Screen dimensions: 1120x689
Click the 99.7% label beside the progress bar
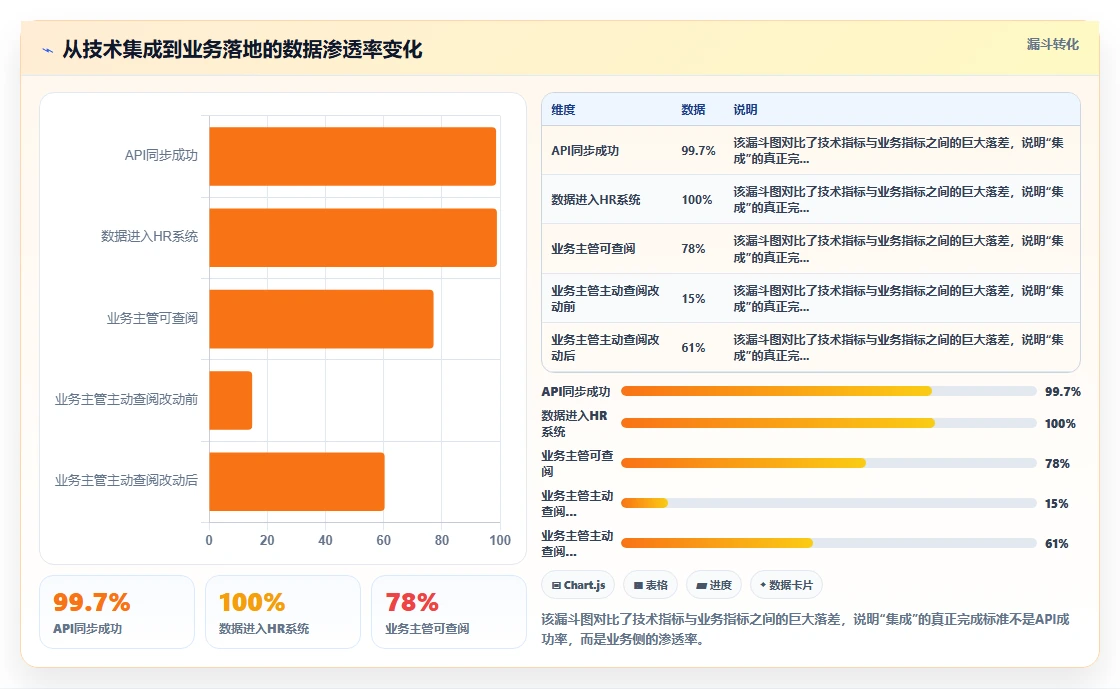point(1063,391)
